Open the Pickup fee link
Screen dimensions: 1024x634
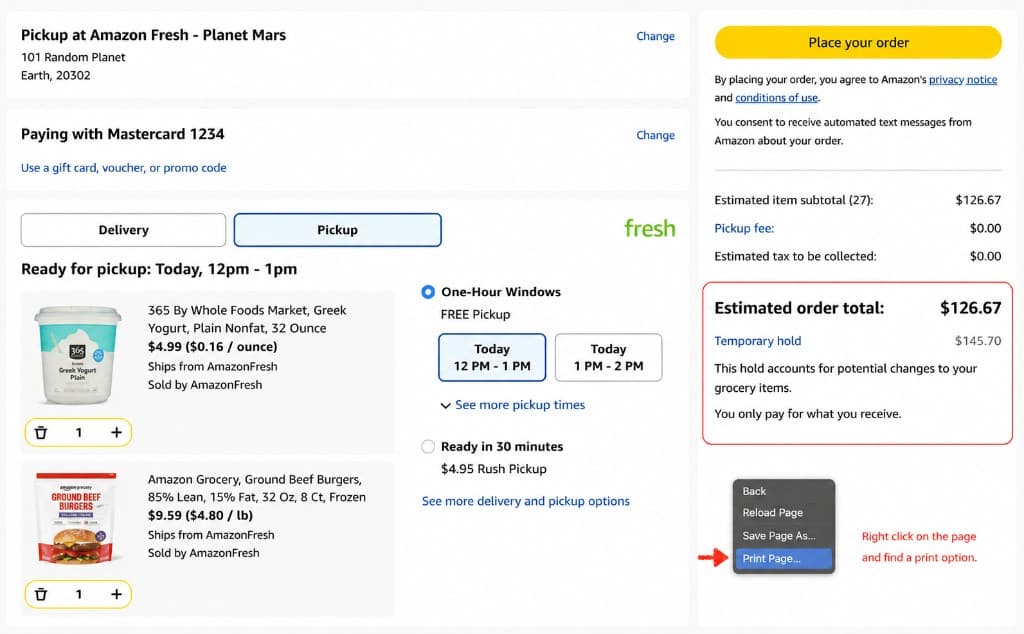(744, 229)
